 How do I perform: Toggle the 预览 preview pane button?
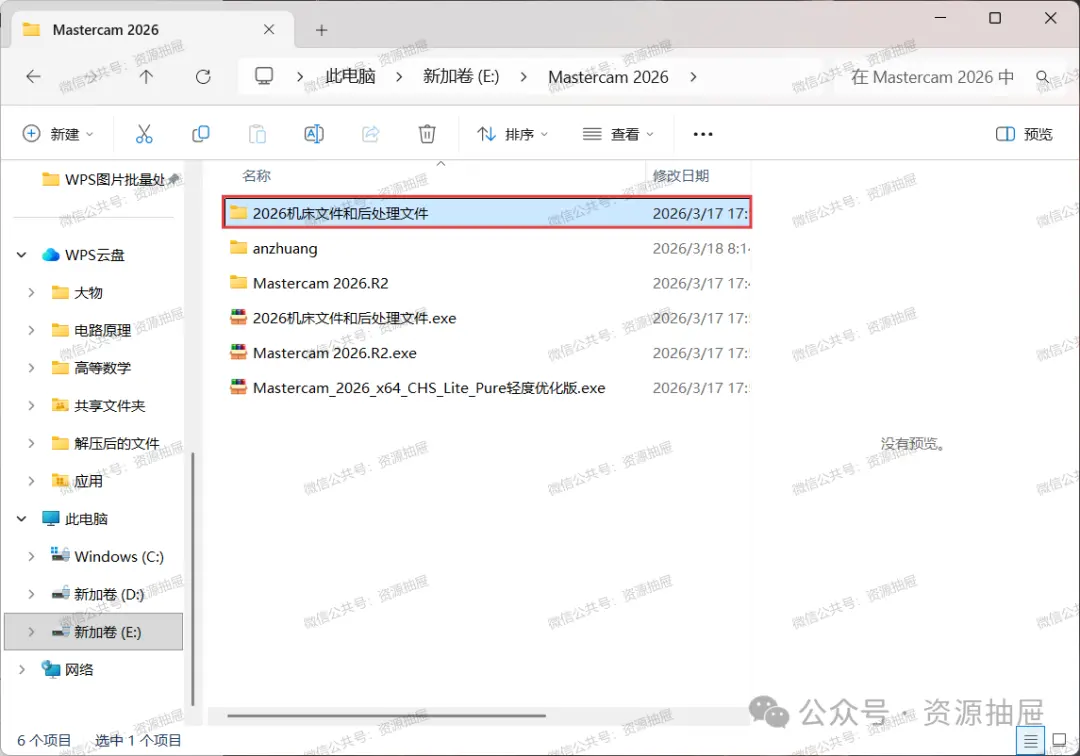pyautogui.click(x=1024, y=134)
